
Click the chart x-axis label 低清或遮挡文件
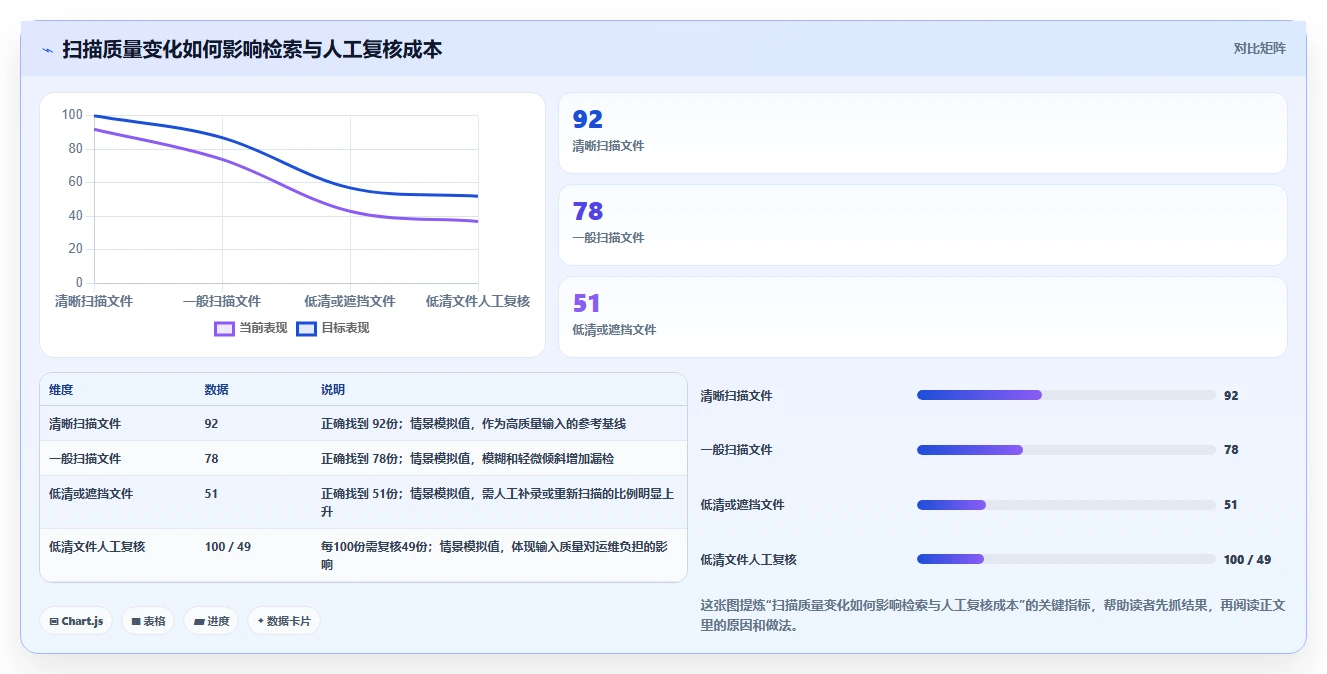pyautogui.click(x=350, y=301)
